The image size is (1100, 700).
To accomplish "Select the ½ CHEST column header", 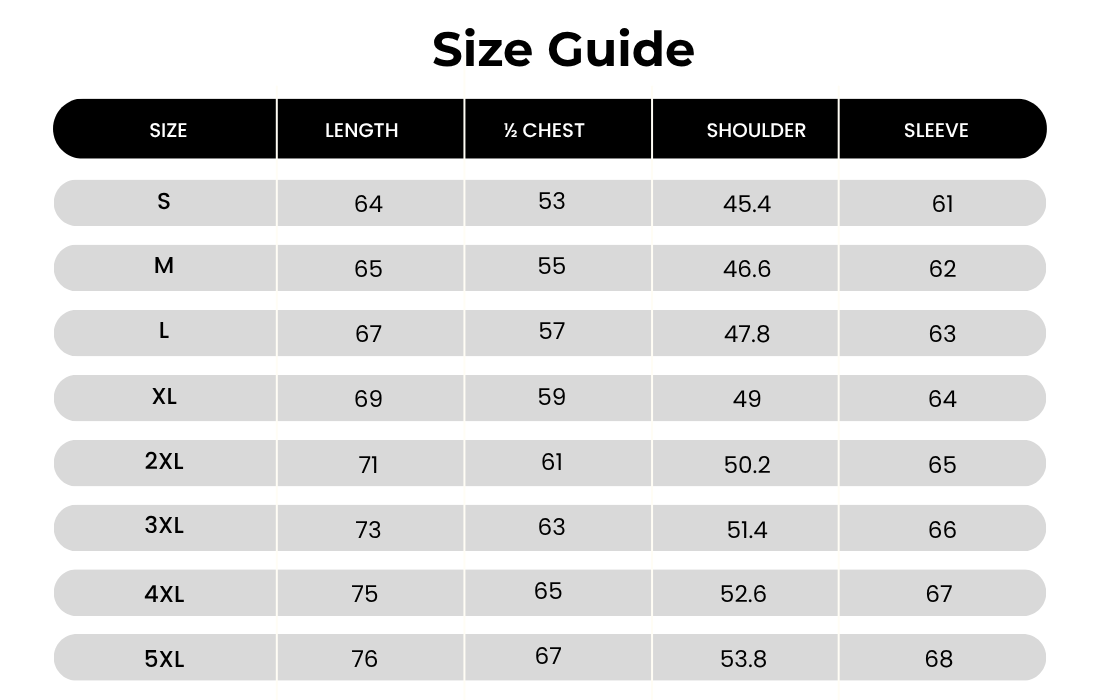I will point(544,130).
